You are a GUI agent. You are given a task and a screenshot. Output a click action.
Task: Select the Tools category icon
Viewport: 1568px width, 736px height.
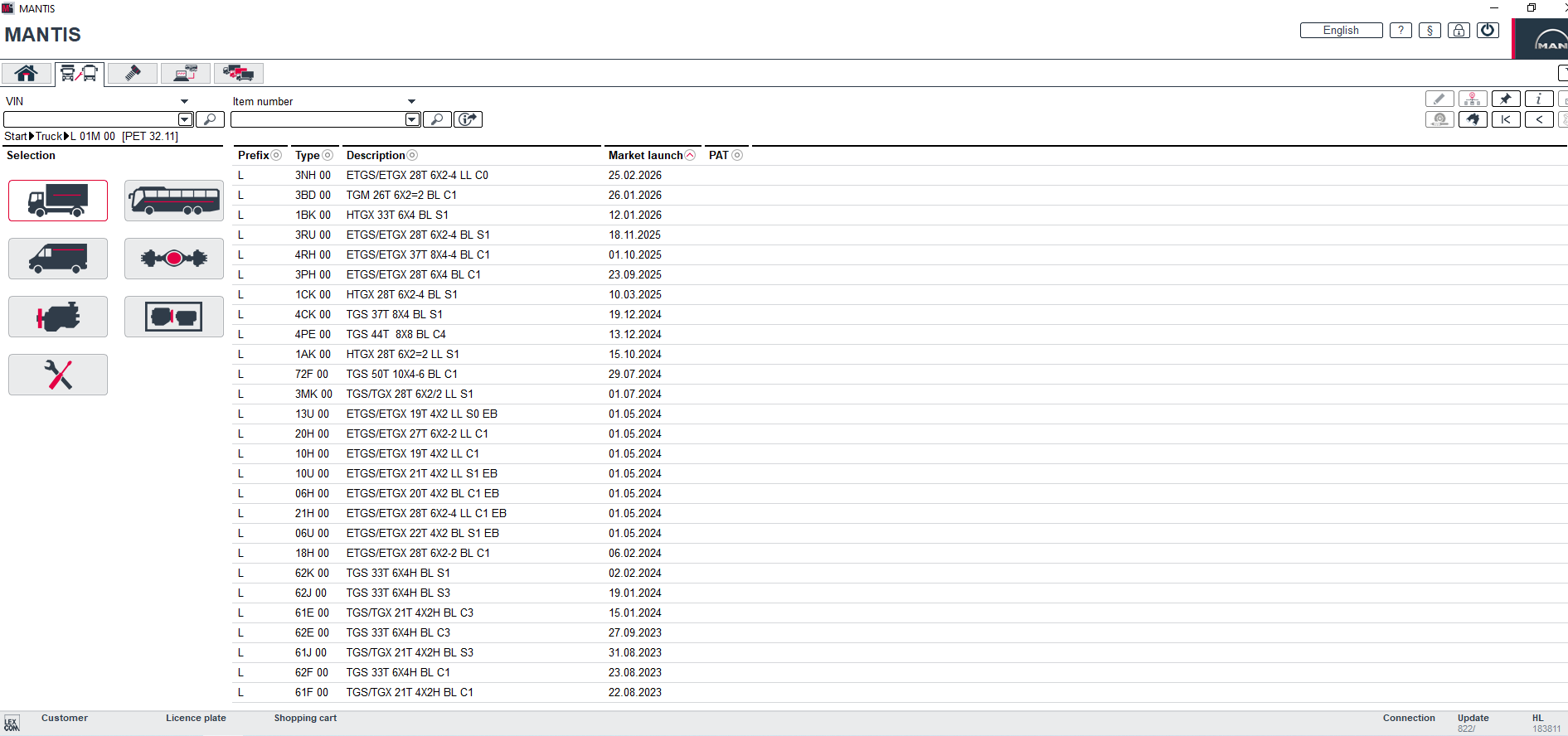58,375
